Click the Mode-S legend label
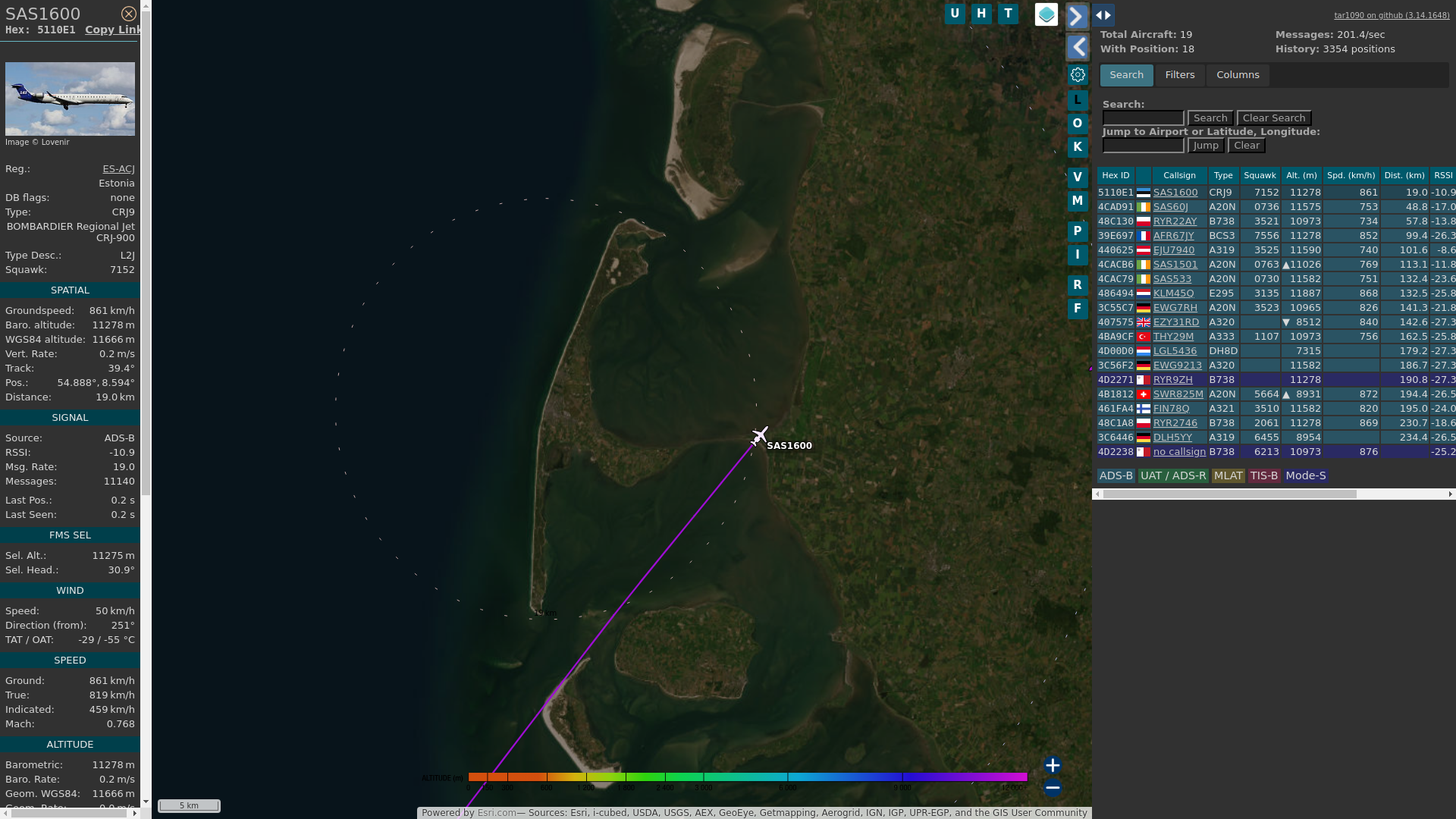Image resolution: width=1456 pixels, height=819 pixels. coord(1306,476)
